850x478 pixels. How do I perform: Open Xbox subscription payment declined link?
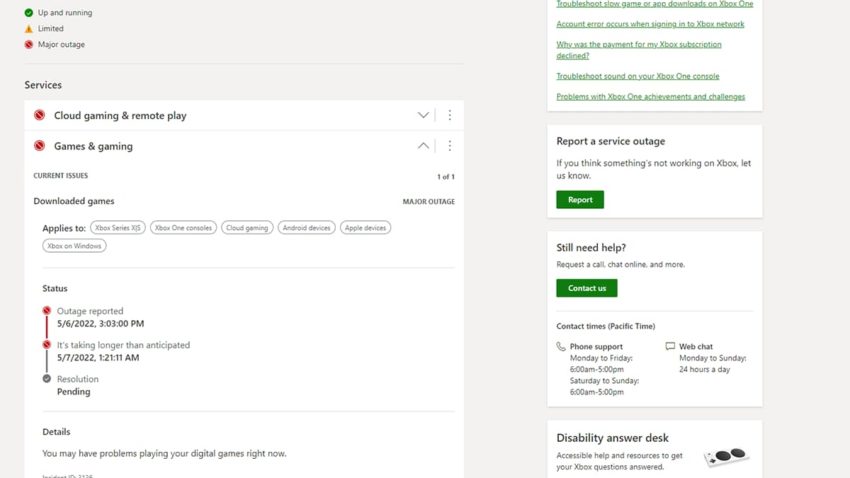click(x=639, y=50)
